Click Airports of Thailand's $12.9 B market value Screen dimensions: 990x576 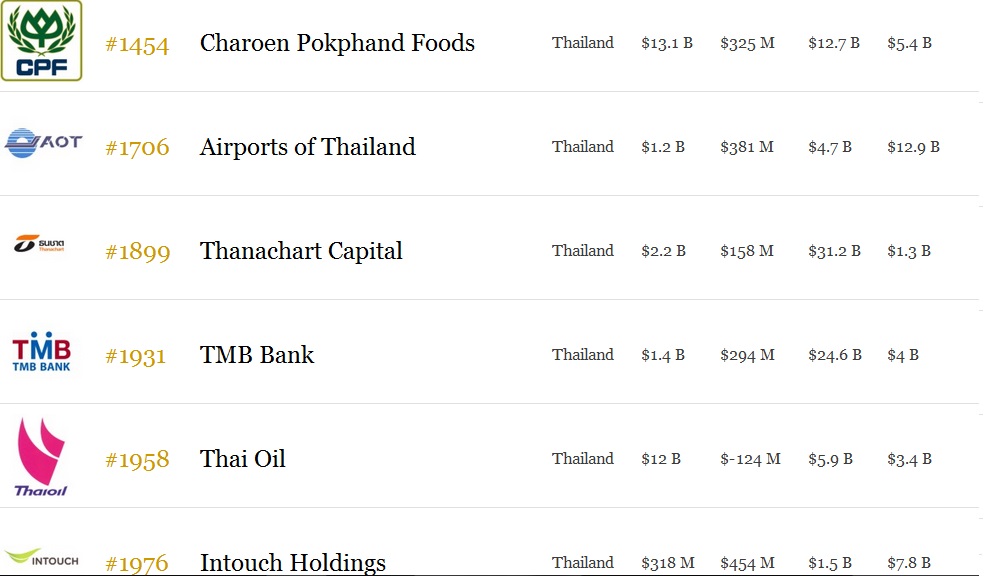click(913, 147)
